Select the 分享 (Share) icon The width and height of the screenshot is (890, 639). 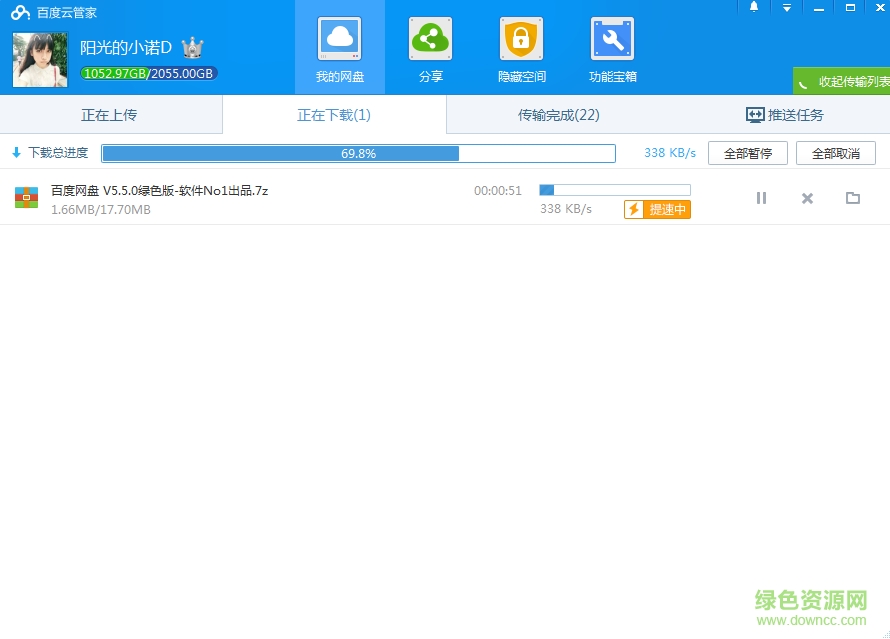pos(430,40)
